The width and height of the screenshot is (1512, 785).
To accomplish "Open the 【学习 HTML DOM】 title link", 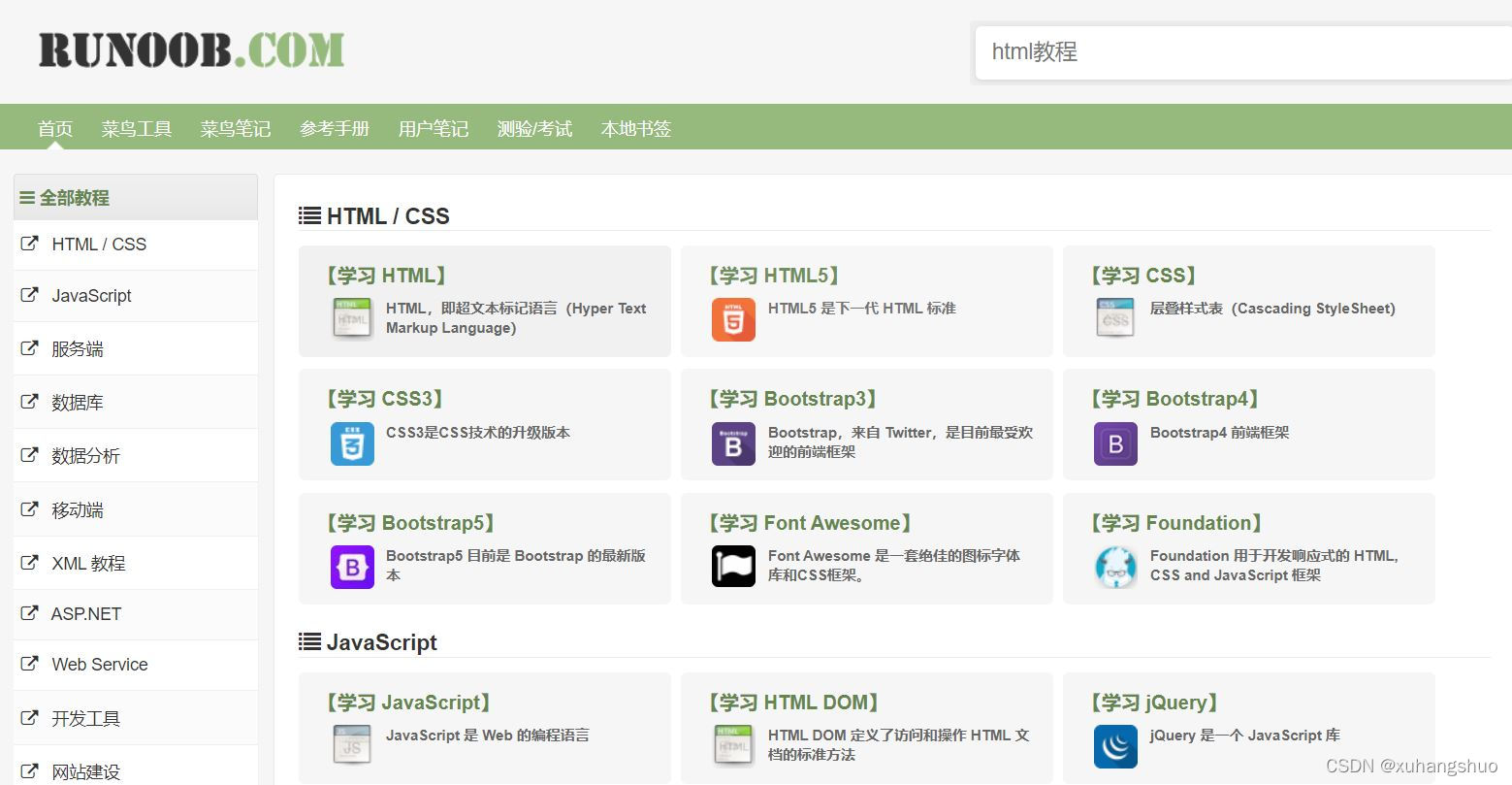I will point(793,703).
